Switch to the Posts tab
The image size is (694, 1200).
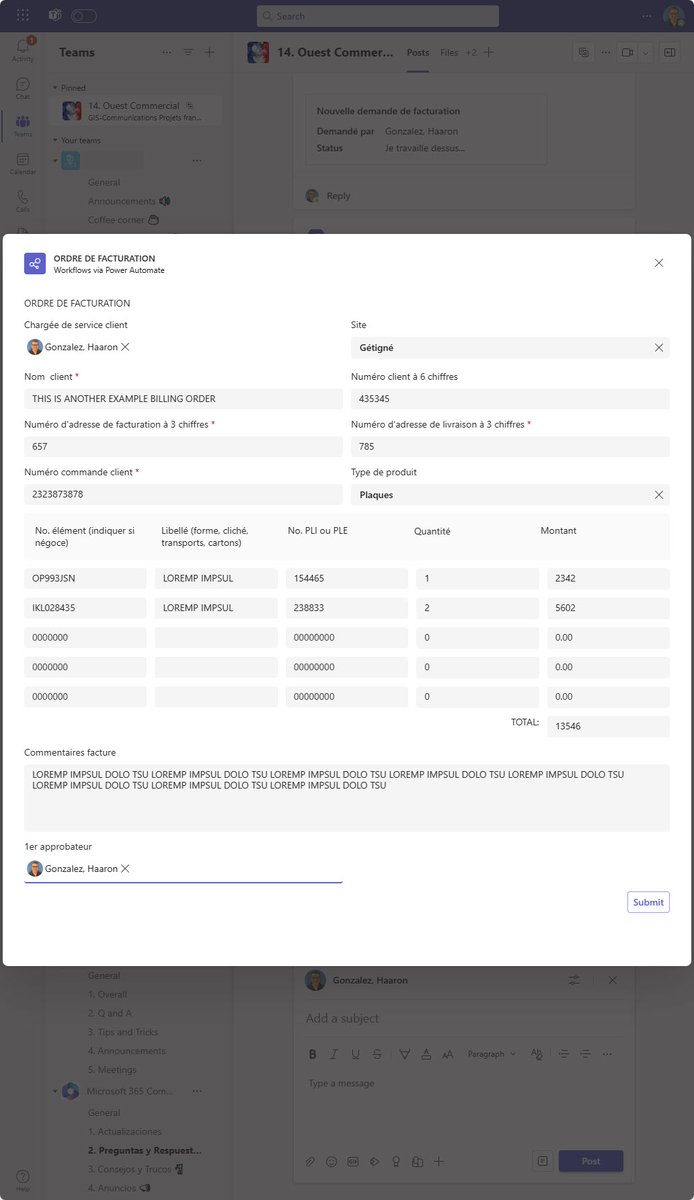point(418,52)
